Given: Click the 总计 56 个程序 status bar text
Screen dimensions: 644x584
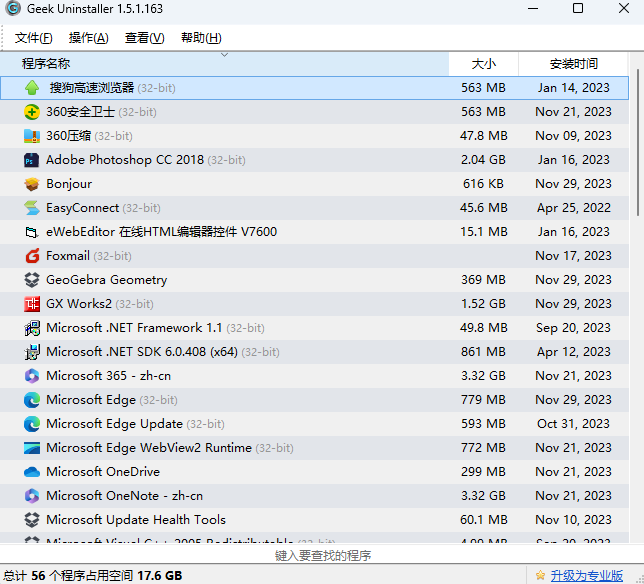Looking at the screenshot, I should tap(93, 575).
